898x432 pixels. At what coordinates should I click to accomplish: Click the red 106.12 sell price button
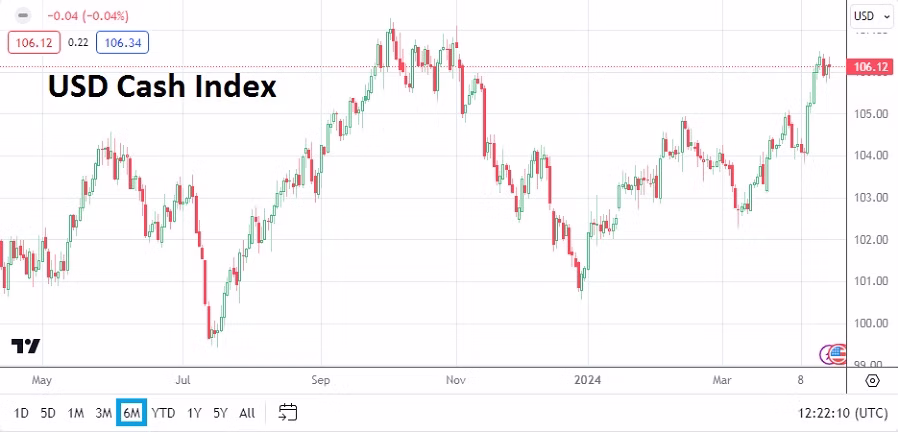pyautogui.click(x=34, y=41)
